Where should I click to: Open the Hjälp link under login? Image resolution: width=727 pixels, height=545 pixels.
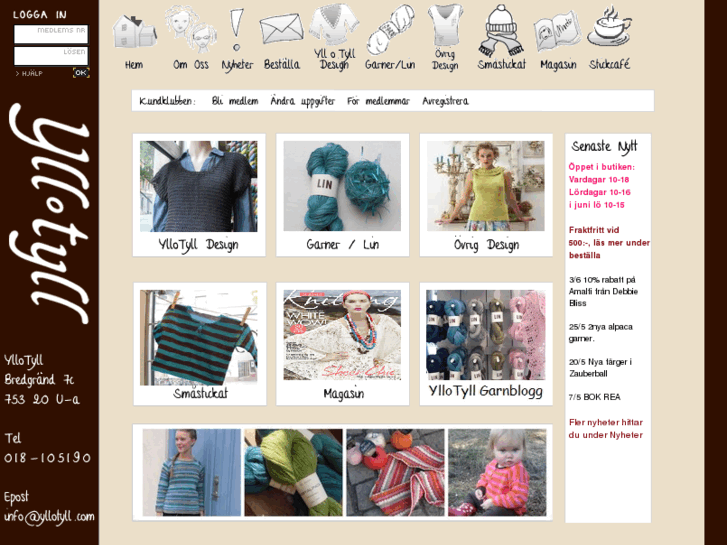(29, 73)
